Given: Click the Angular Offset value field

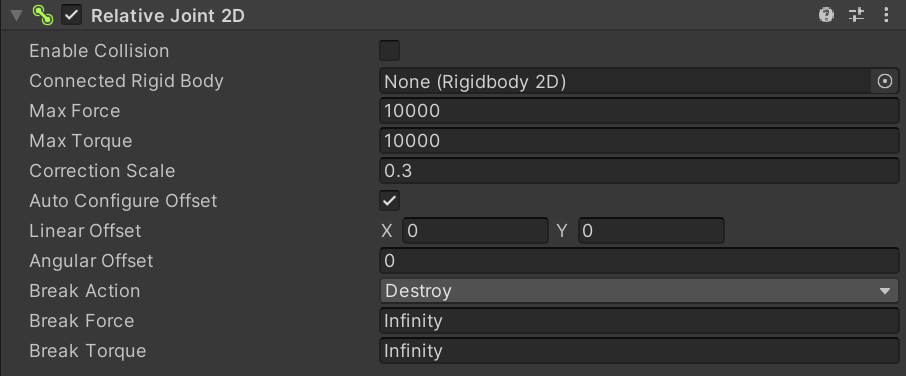Looking at the screenshot, I should [x=639, y=260].
